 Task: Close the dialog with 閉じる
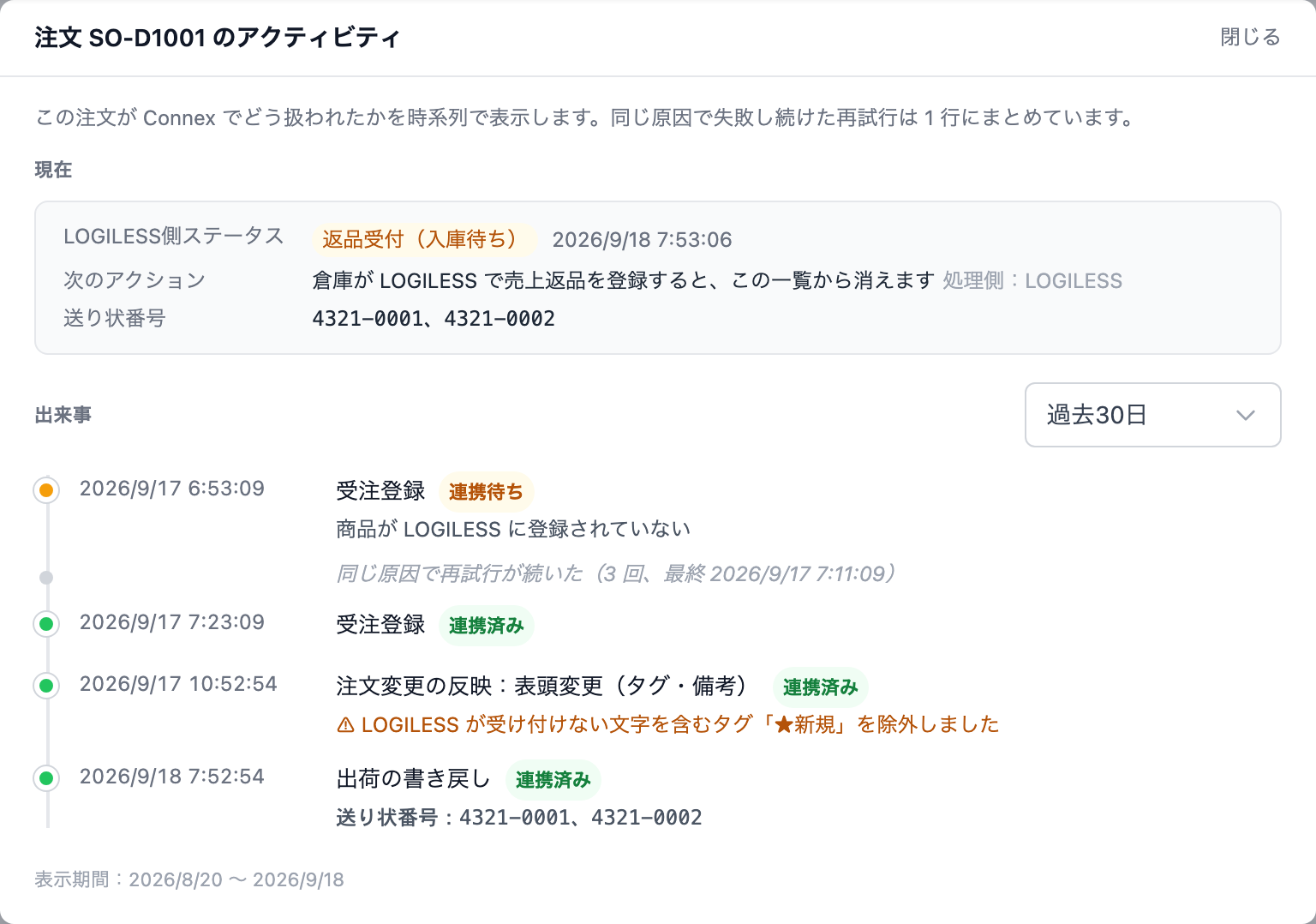point(1250,37)
